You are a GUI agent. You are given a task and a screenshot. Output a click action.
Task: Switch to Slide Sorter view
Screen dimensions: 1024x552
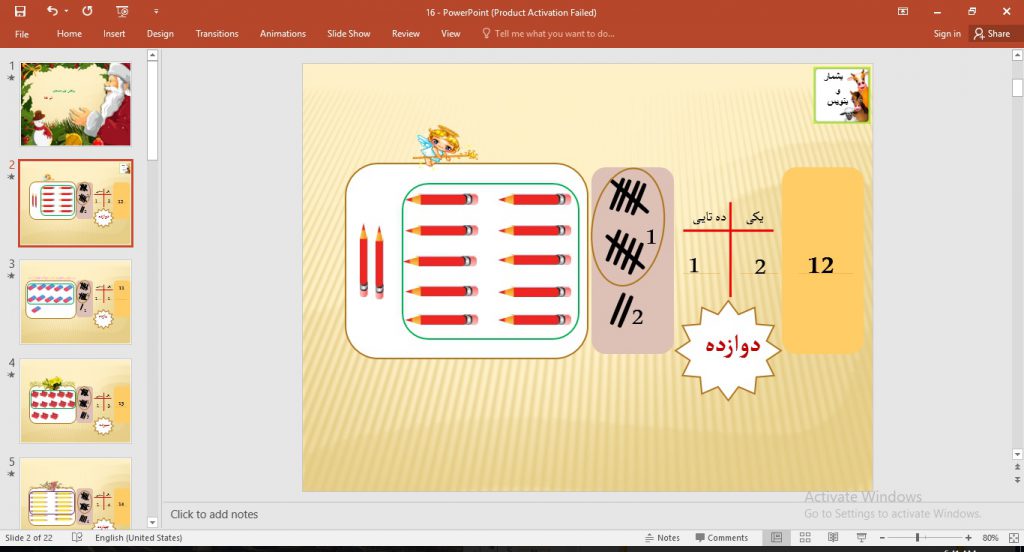[x=805, y=538]
